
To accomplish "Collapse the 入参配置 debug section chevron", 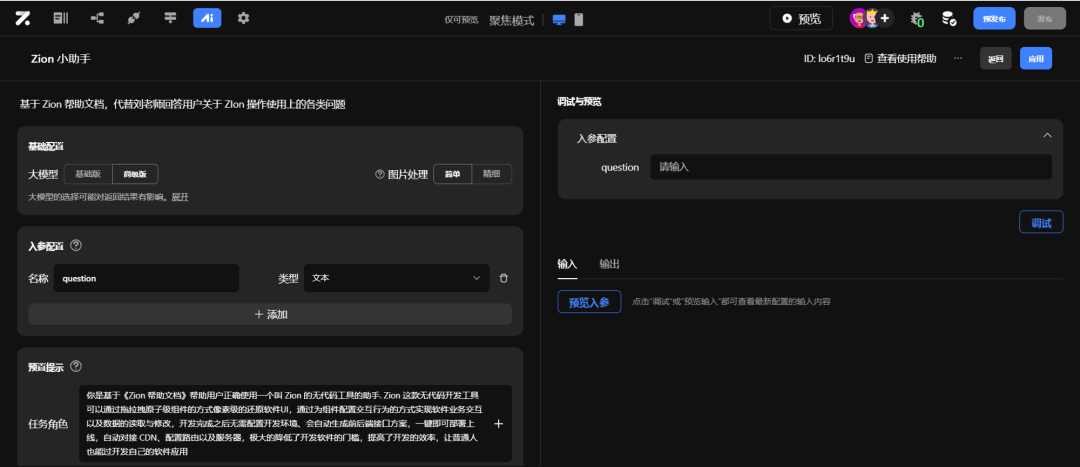I will [1047, 136].
